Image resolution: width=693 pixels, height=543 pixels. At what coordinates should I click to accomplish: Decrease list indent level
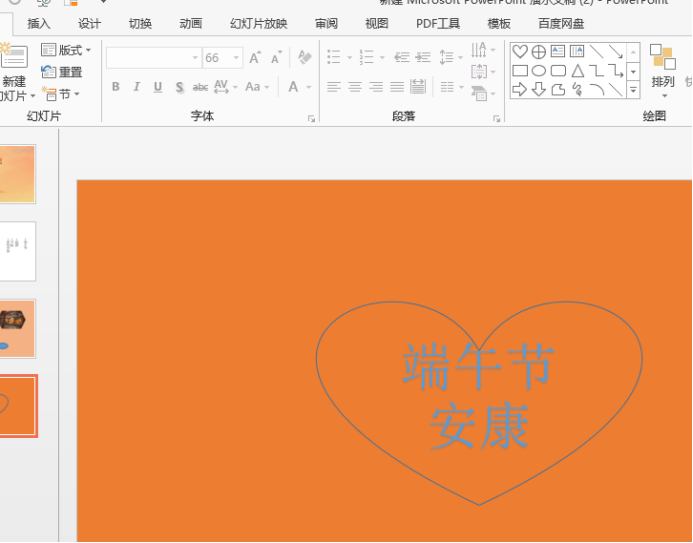(x=401, y=57)
